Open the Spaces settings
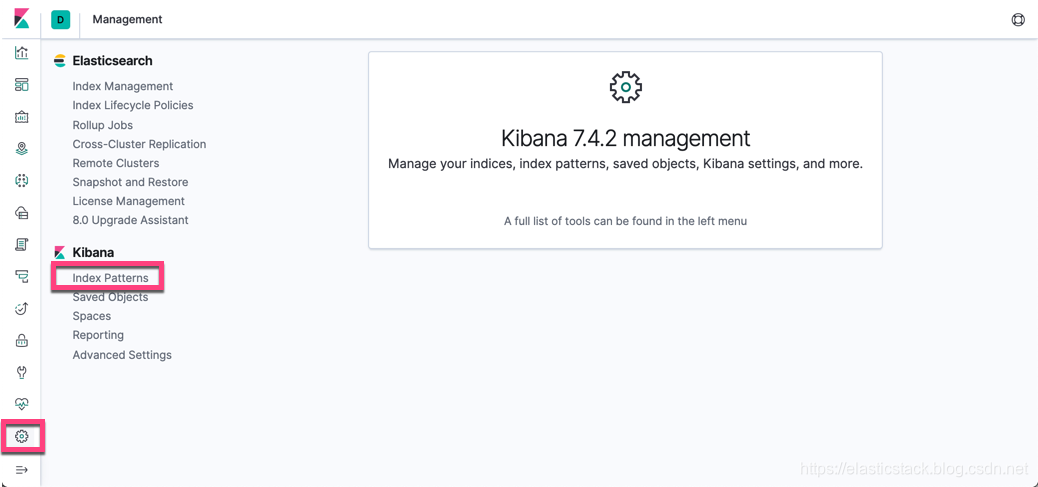The width and height of the screenshot is (1038, 487). click(92, 316)
